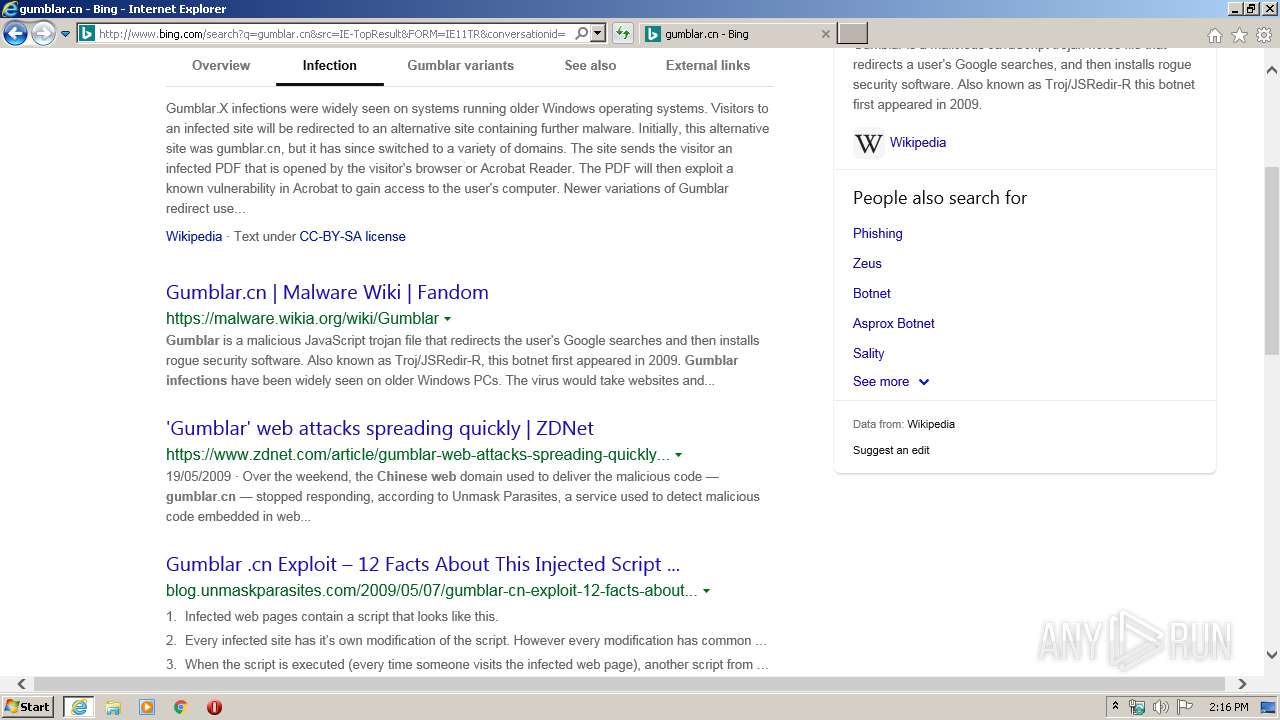1280x720 pixels.
Task: Open Gumblar.cn Malware Wiki Fandom result
Action: [x=327, y=292]
